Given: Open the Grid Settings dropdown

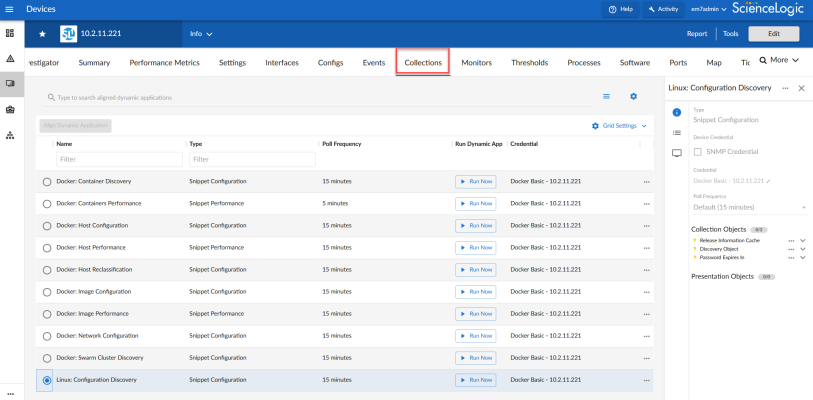Looking at the screenshot, I should (x=620, y=126).
